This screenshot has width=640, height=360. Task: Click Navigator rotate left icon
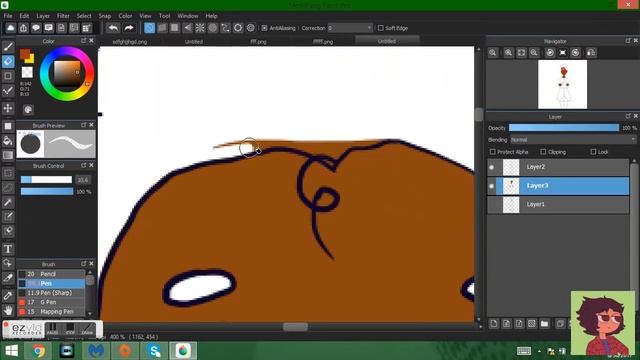tap(550, 53)
